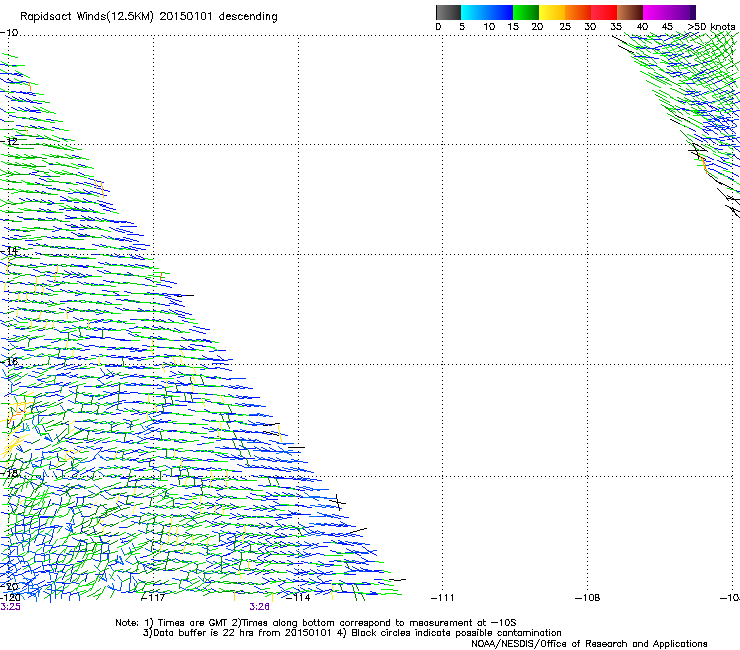Select the purple '3:26' time label
740x650 pixels.
(260, 607)
